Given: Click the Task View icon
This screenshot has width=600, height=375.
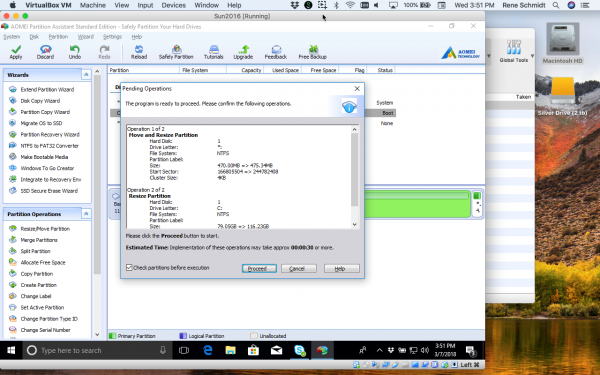Looking at the screenshot, I should (184, 350).
